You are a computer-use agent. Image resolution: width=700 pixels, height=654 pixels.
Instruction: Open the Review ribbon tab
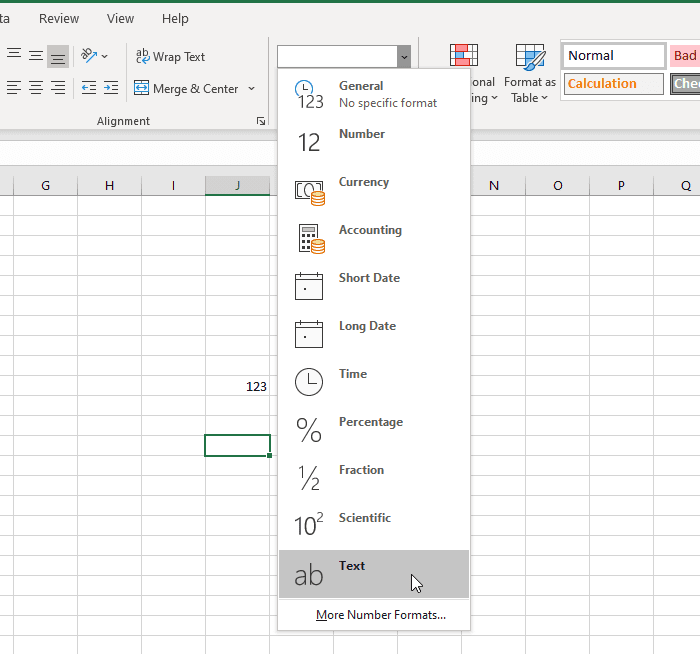(x=59, y=18)
